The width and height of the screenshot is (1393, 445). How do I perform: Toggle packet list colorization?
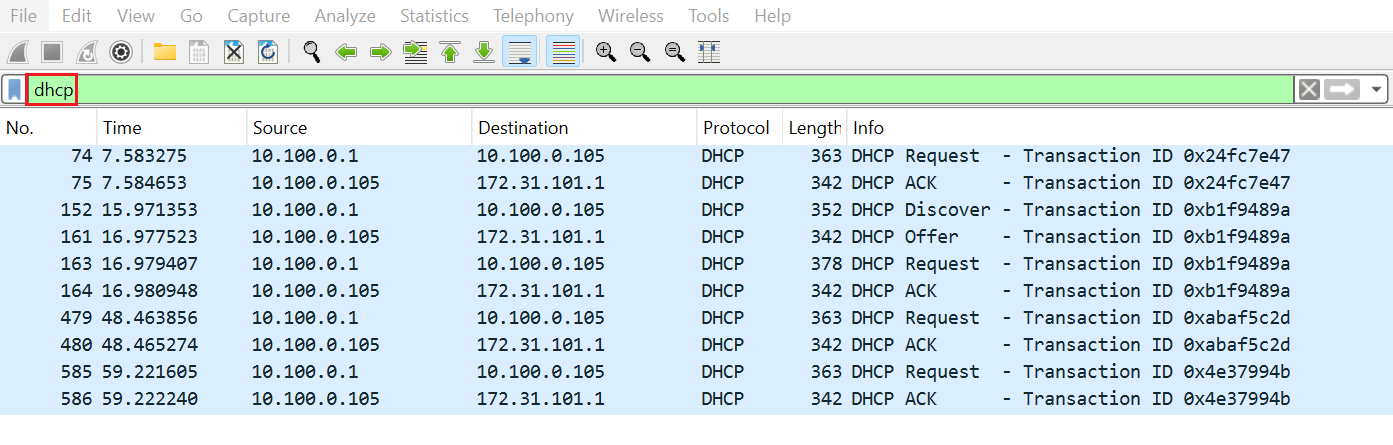tap(563, 52)
